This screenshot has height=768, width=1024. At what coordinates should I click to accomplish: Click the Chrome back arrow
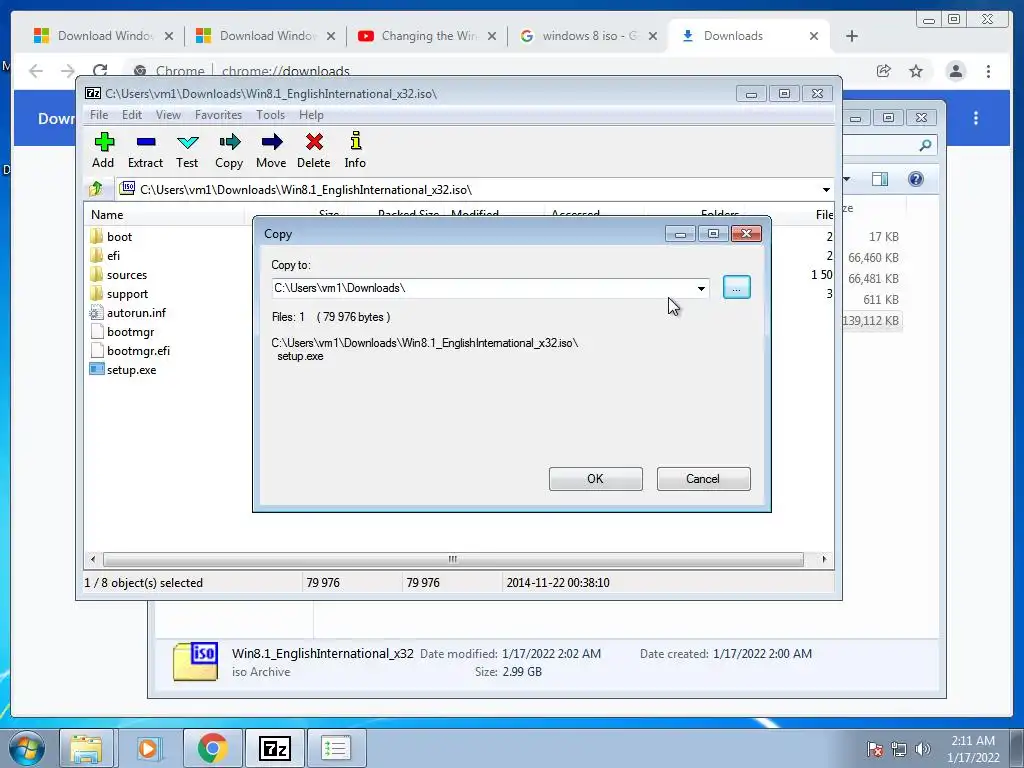tap(36, 71)
